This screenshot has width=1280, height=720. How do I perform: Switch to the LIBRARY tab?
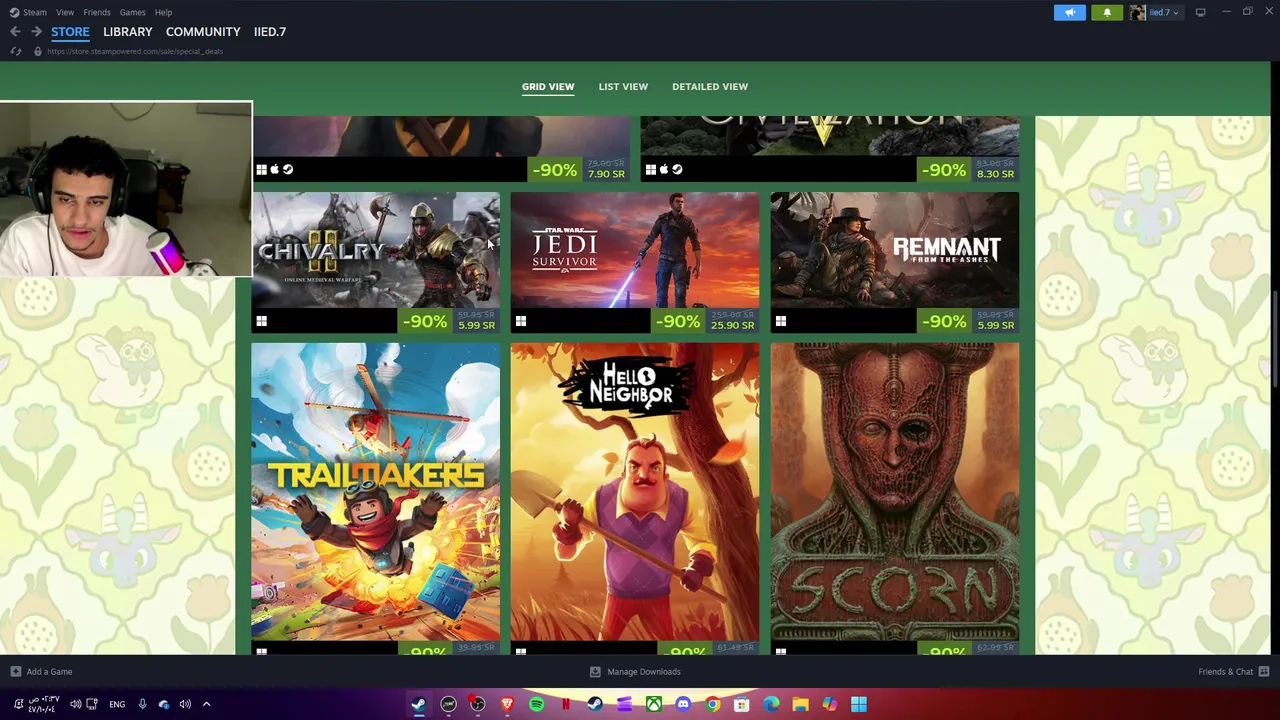[x=127, y=32]
